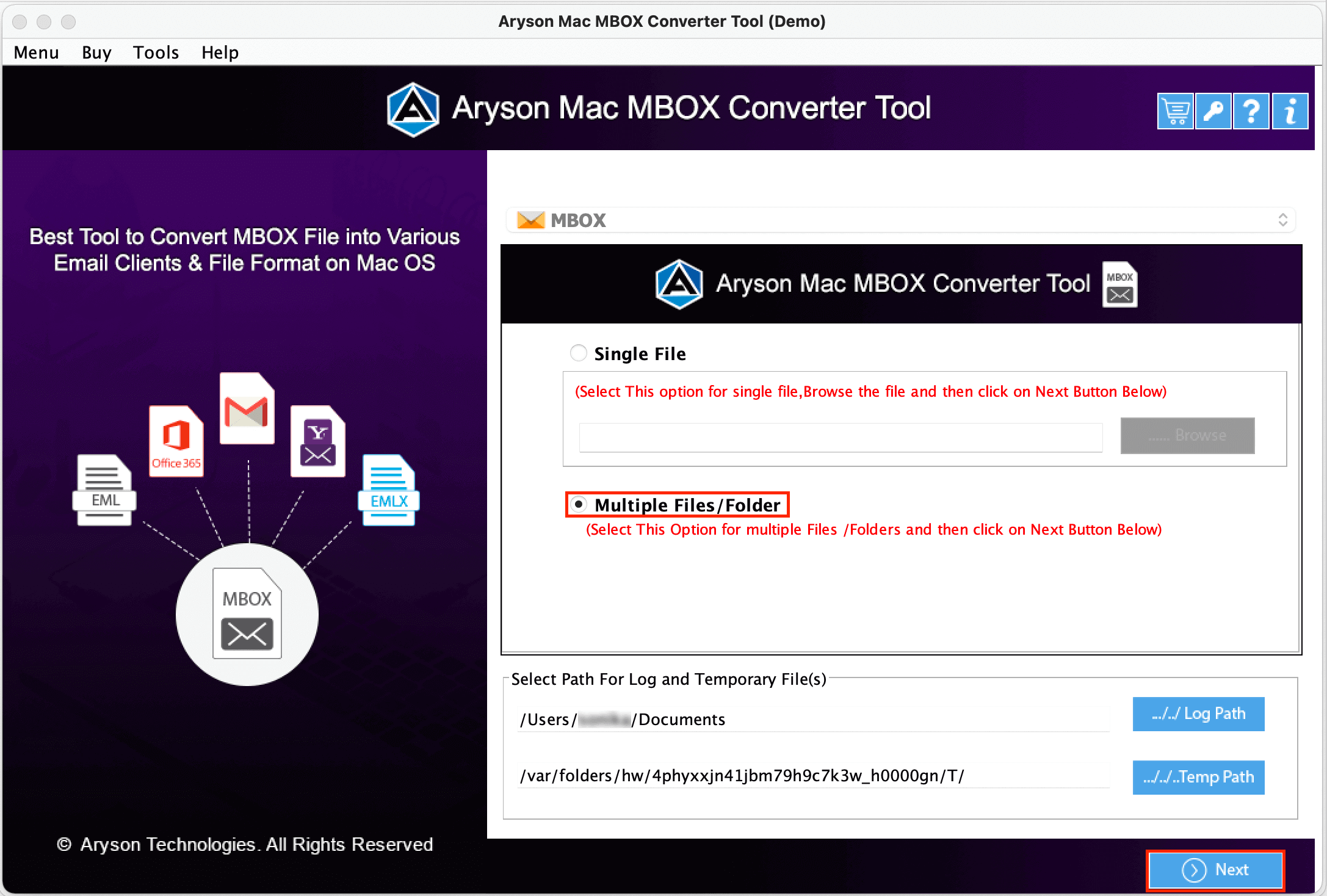The height and width of the screenshot is (896, 1327).
Task: Select the Multiple Files/Folder radio button
Action: pos(578,504)
